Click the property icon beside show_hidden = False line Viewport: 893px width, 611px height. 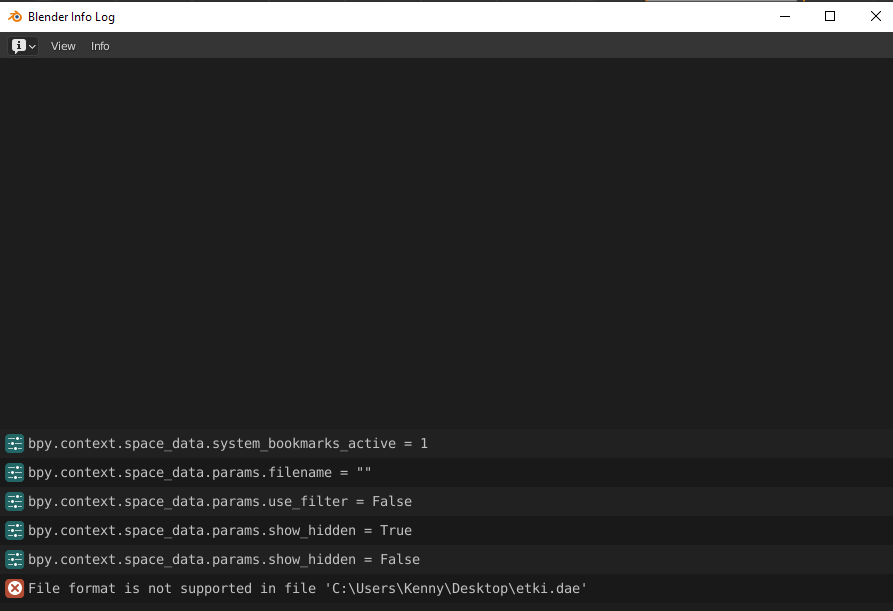point(15,560)
